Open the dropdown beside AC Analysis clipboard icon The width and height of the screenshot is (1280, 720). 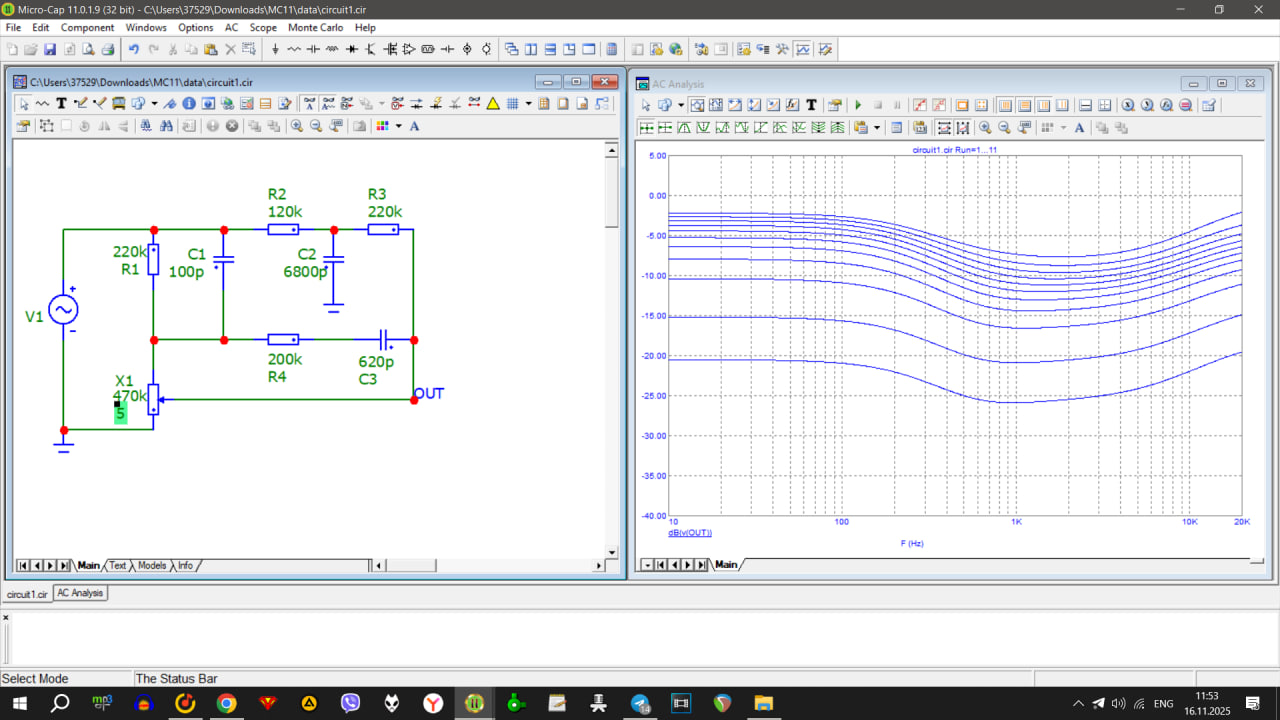tap(877, 127)
